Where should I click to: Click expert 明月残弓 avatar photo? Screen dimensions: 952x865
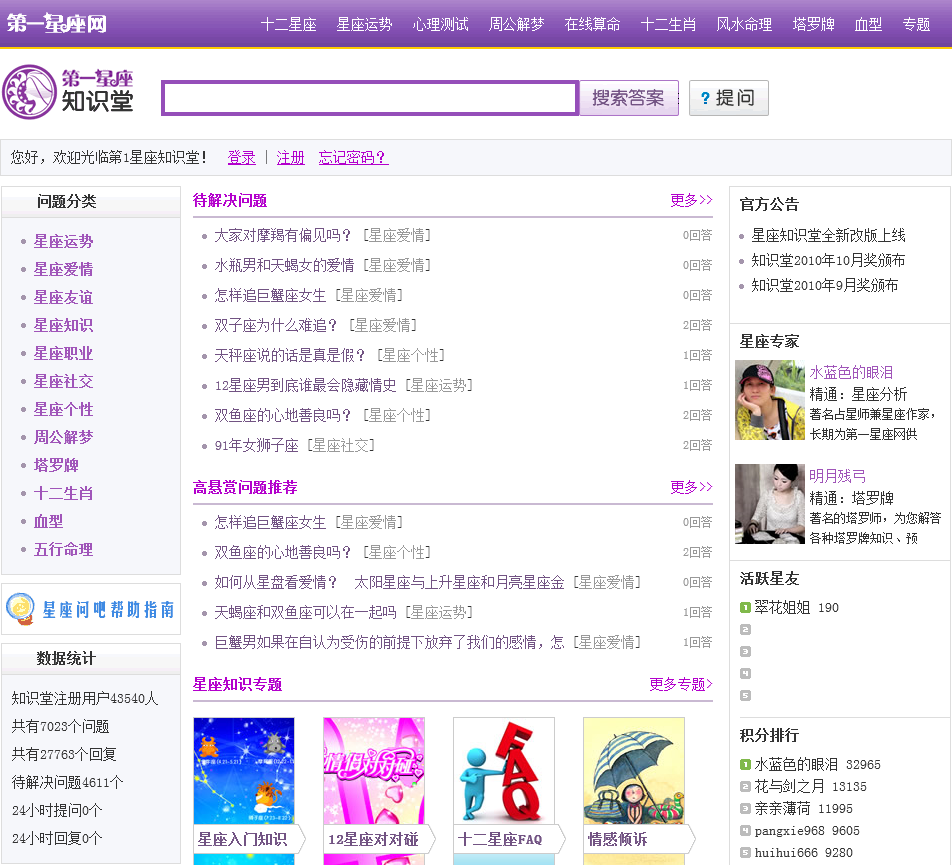(x=770, y=504)
